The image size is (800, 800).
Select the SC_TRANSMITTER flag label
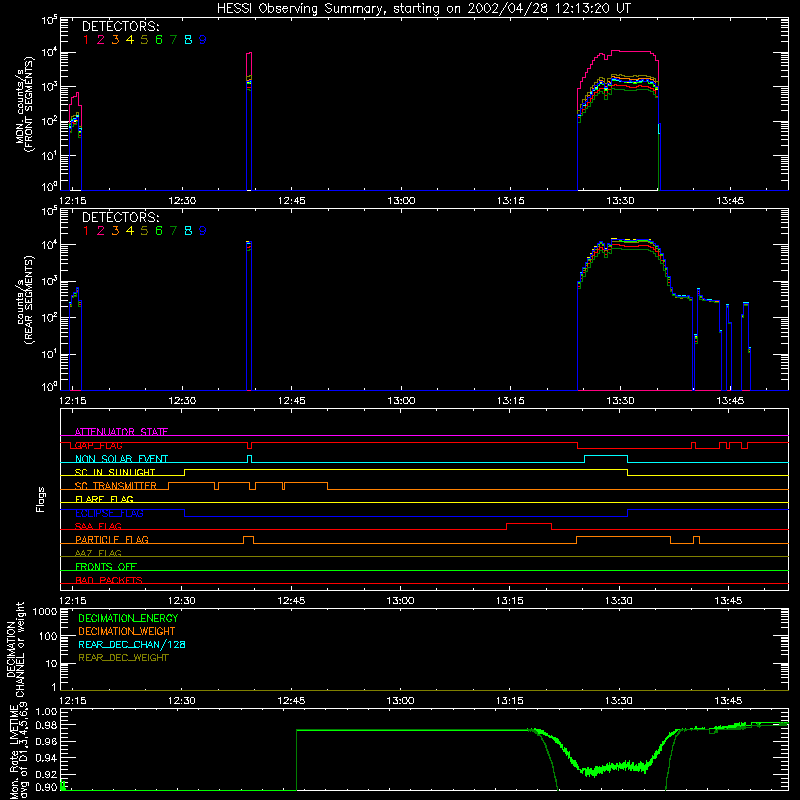116,486
